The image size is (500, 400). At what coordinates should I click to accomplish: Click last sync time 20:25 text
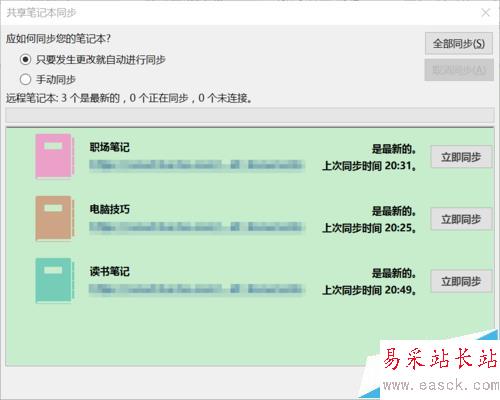[369, 228]
